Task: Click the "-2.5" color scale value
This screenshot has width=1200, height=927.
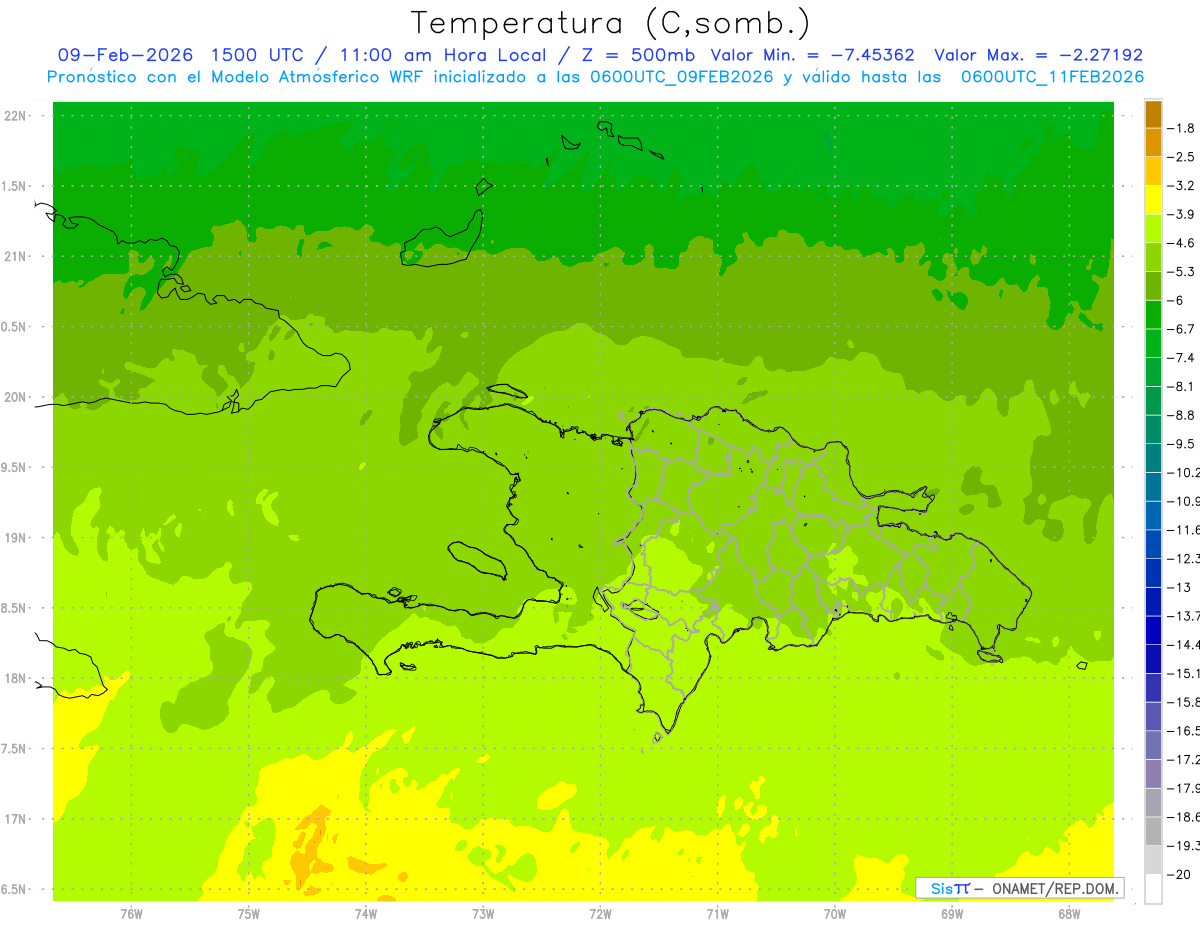Action: 1181,157
